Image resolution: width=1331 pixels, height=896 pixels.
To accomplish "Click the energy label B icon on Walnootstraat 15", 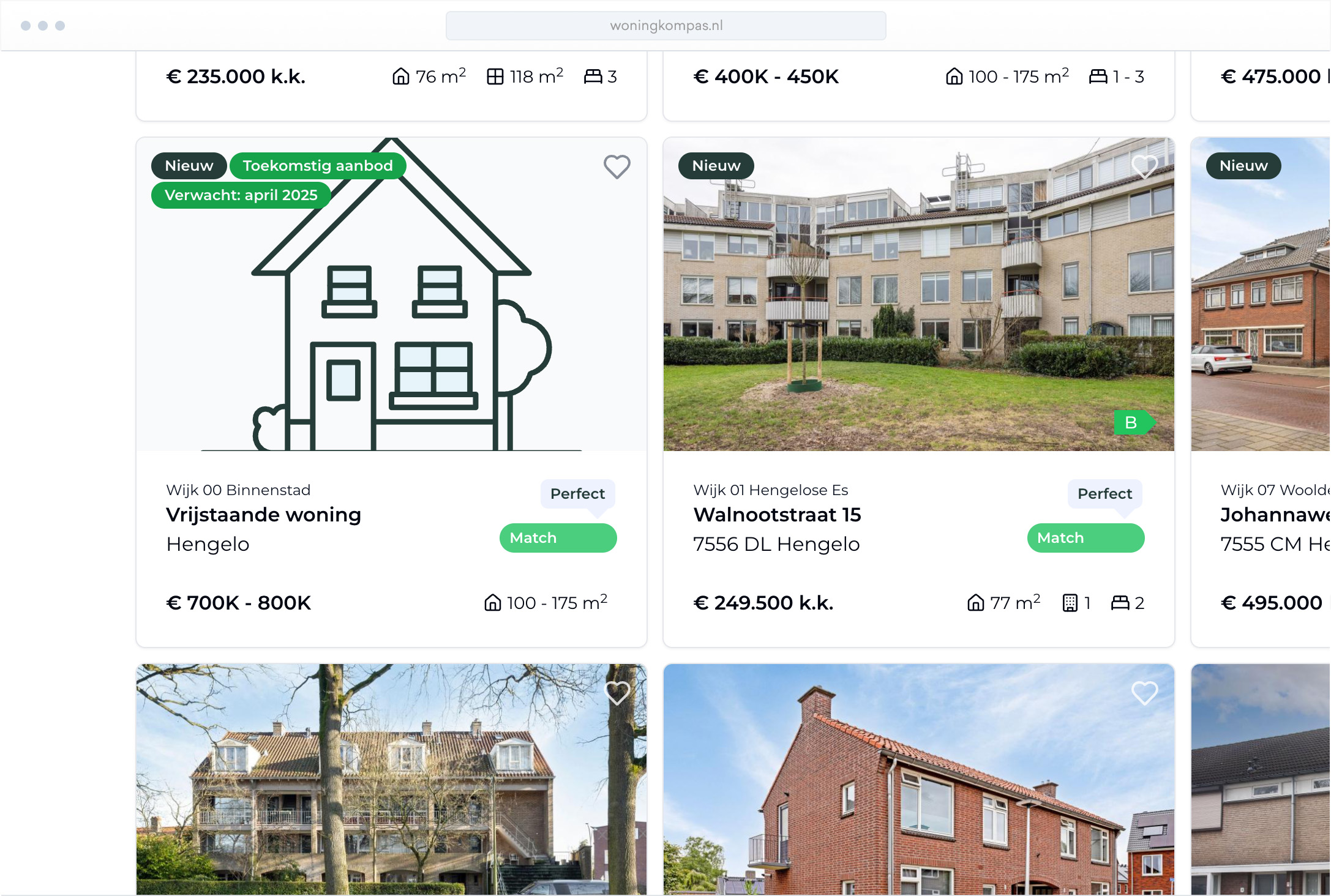I will [1131, 421].
